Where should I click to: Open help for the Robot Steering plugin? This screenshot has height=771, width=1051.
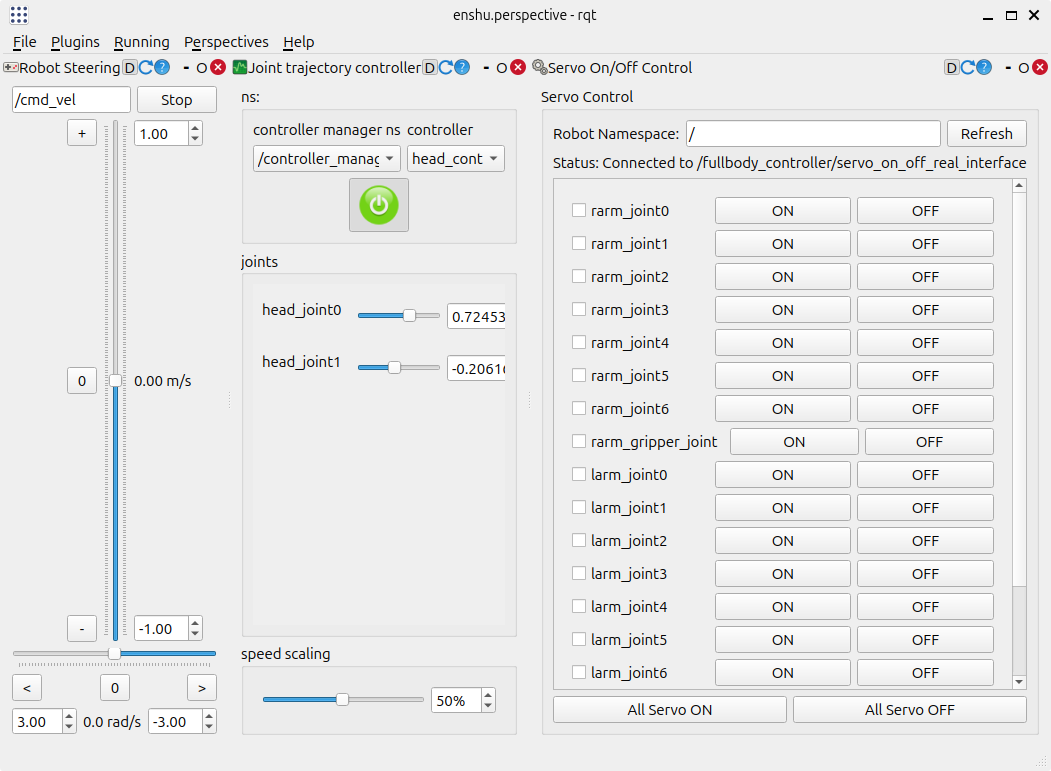(x=162, y=68)
